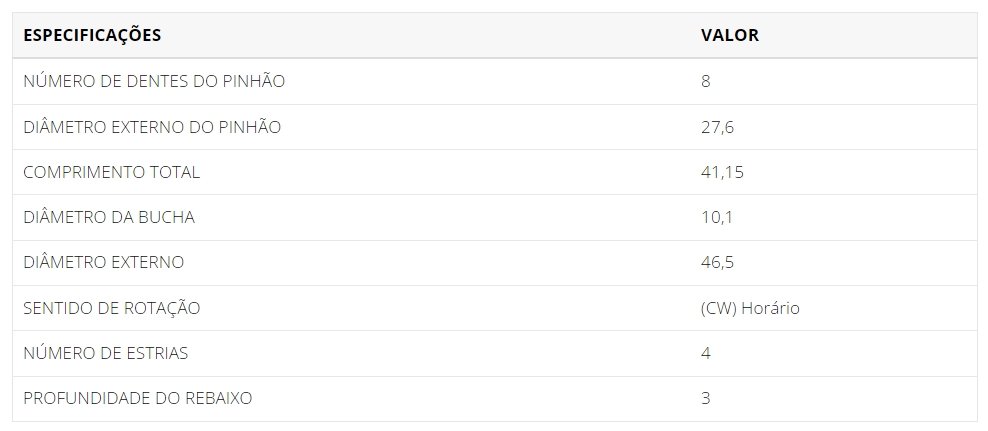Click the (CW) Horário value
This screenshot has height=431, width=988.
(750, 308)
